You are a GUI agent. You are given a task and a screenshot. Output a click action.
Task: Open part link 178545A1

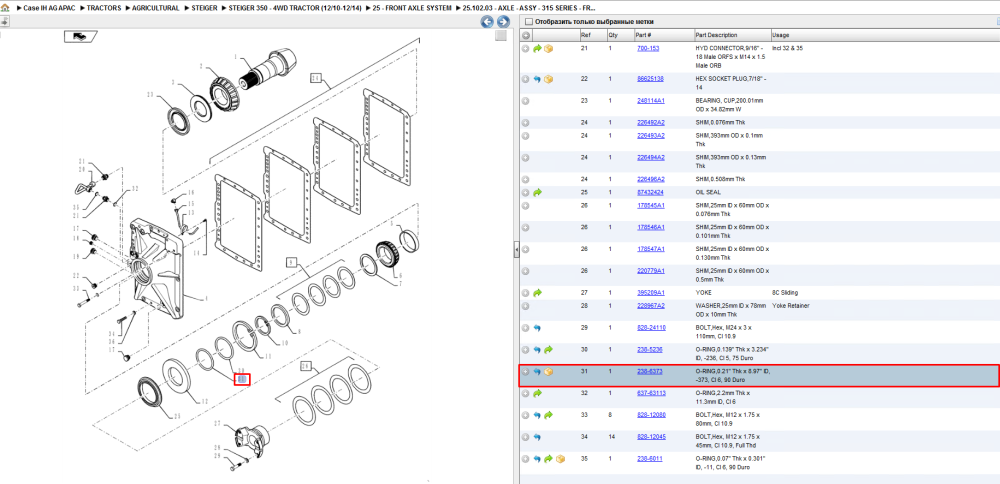(x=651, y=205)
